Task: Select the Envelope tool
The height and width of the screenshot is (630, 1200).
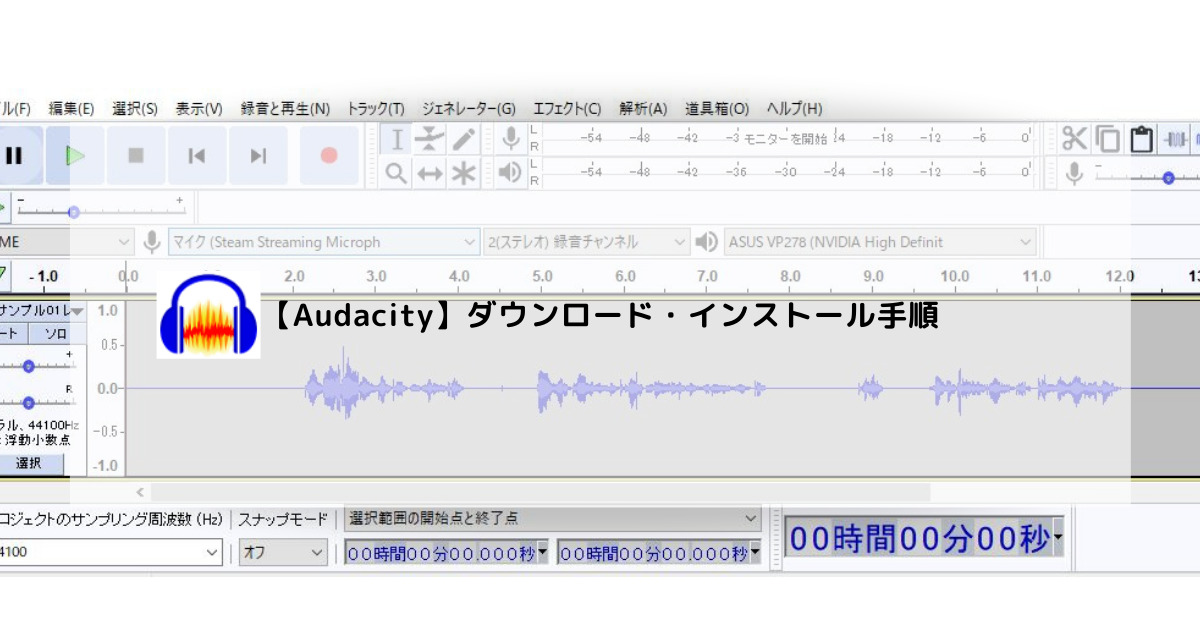Action: click(x=430, y=140)
